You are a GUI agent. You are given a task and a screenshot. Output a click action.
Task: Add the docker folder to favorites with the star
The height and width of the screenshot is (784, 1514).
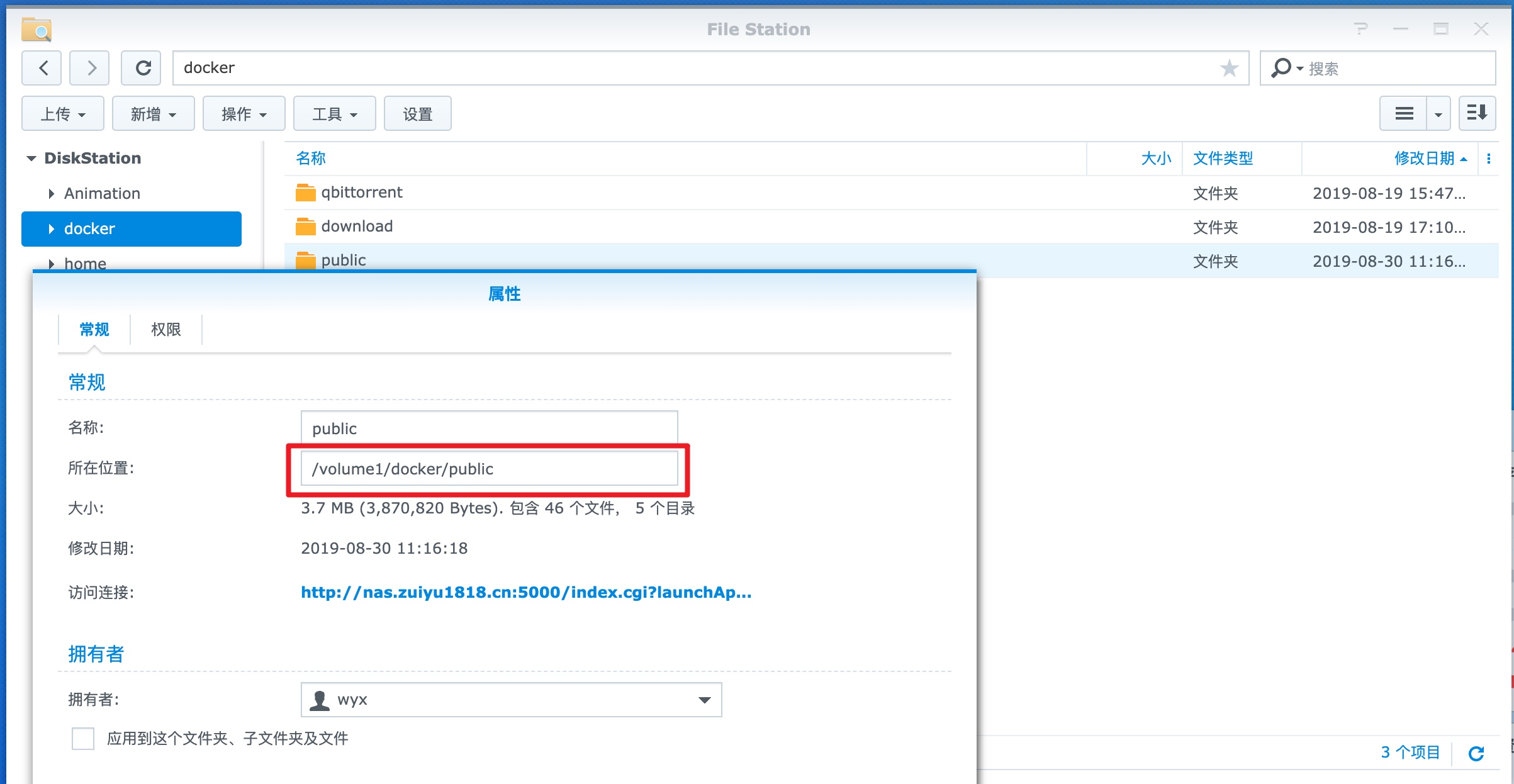pyautogui.click(x=1228, y=68)
